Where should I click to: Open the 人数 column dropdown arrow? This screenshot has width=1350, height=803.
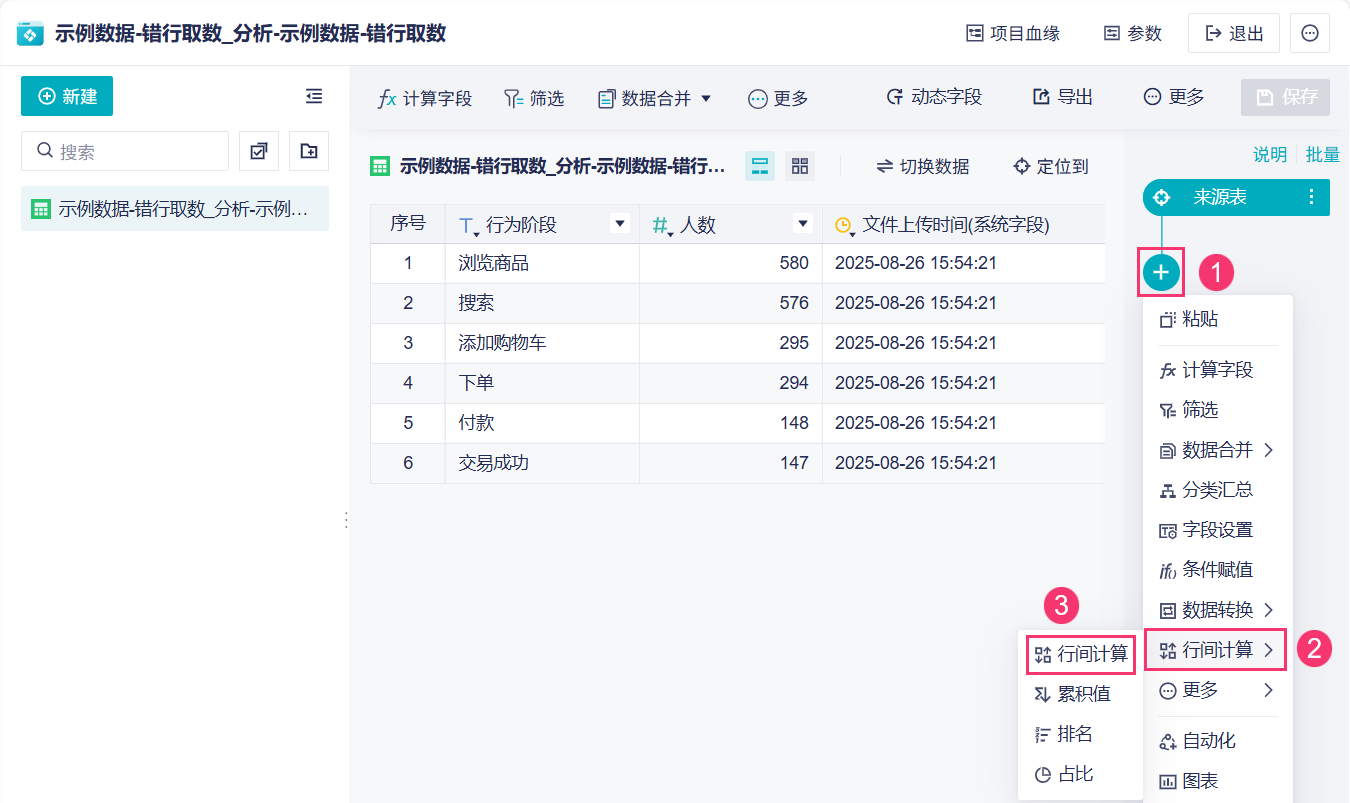[x=801, y=224]
